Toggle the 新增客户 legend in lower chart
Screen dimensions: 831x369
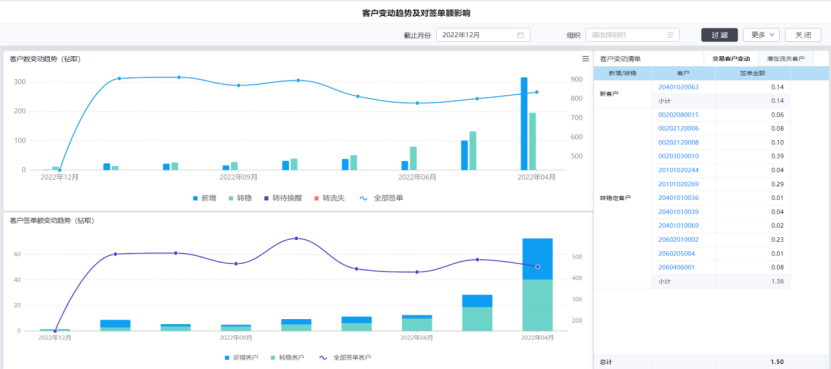pos(241,357)
